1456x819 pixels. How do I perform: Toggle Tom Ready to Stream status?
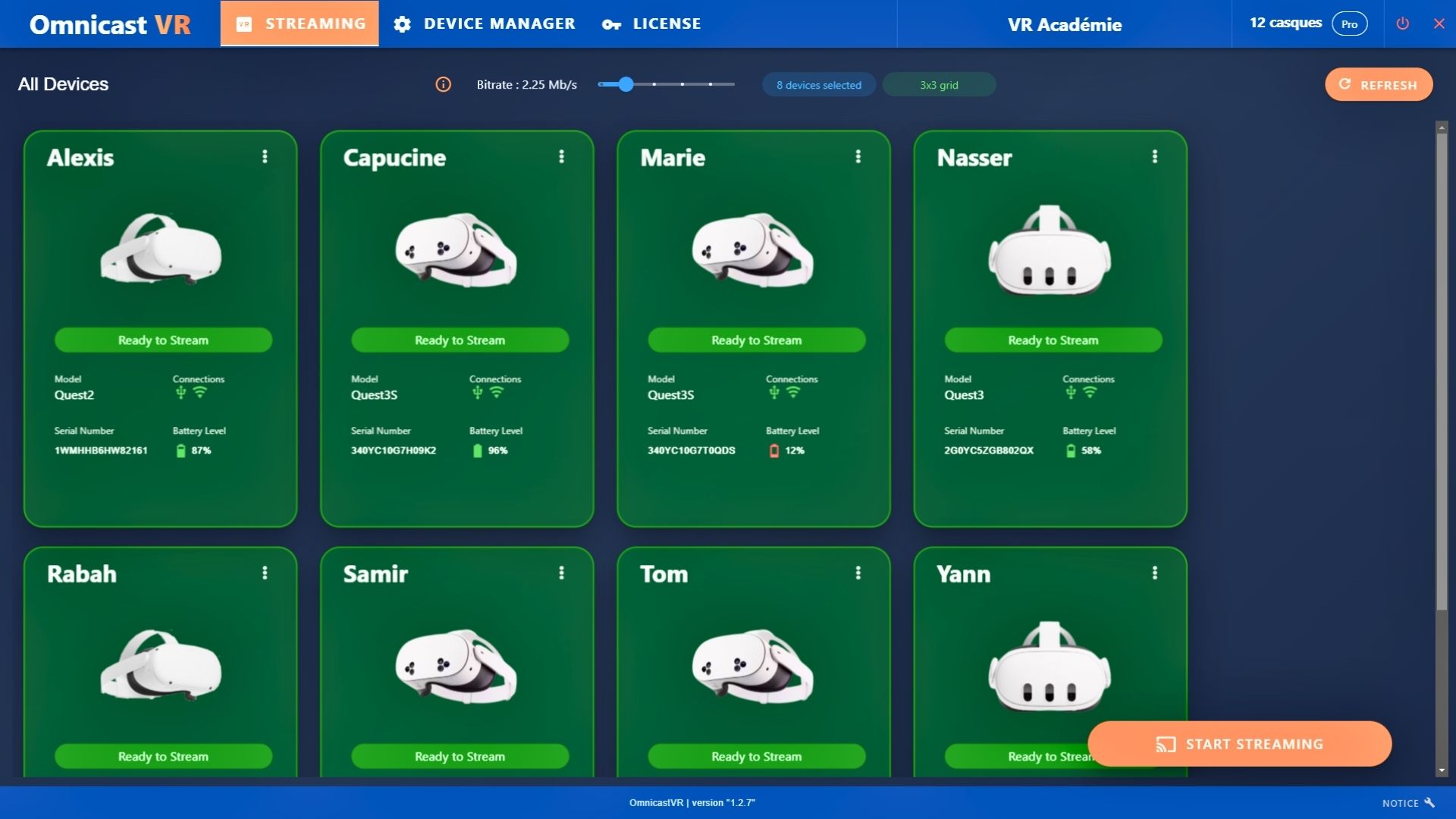coord(756,756)
